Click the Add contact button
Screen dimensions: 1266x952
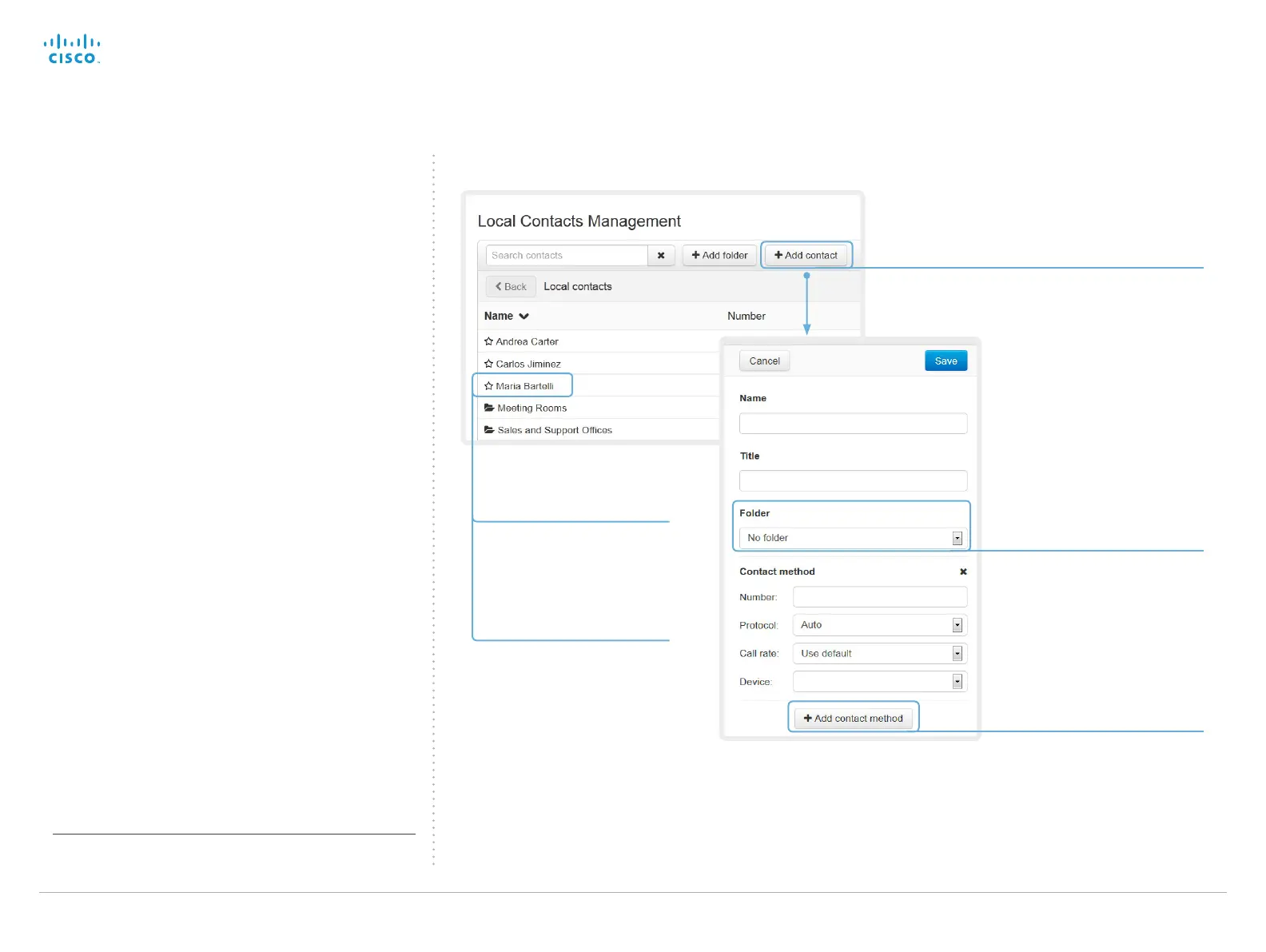[806, 256]
